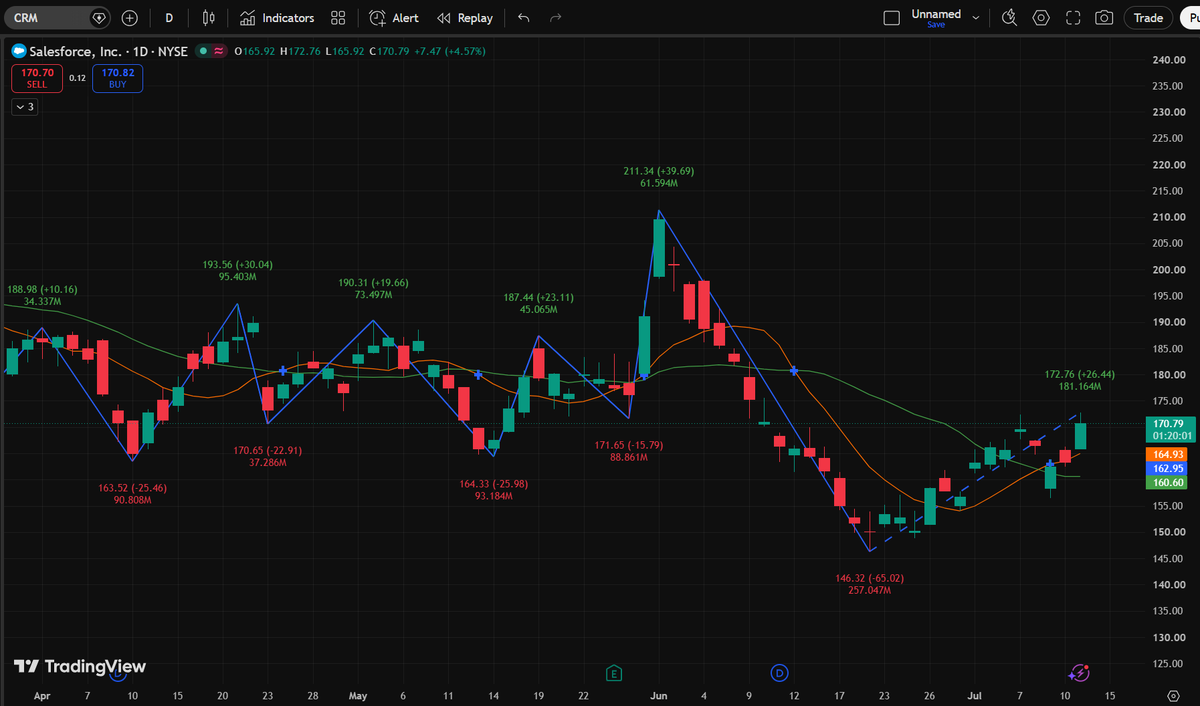Click the purple lightning event marker near Jul 10
Viewport: 1200px width, 706px height.
tap(1078, 673)
